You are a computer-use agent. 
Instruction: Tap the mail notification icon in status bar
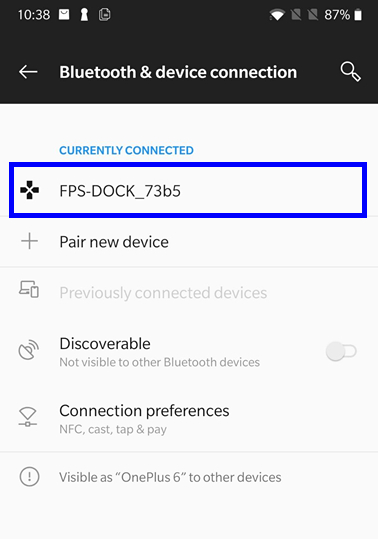click(x=64, y=14)
